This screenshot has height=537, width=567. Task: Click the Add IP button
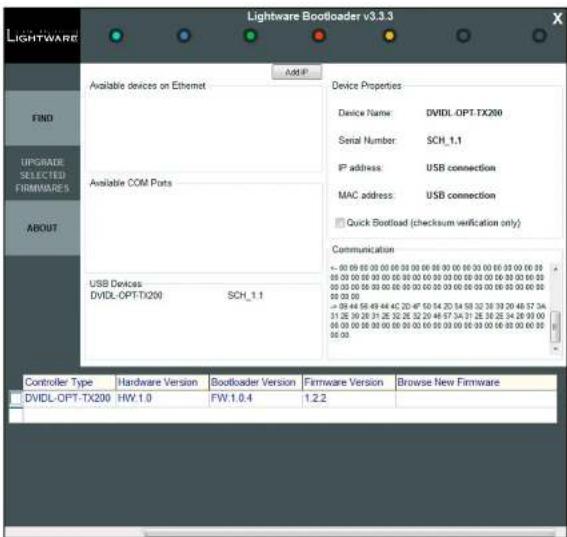point(297,72)
